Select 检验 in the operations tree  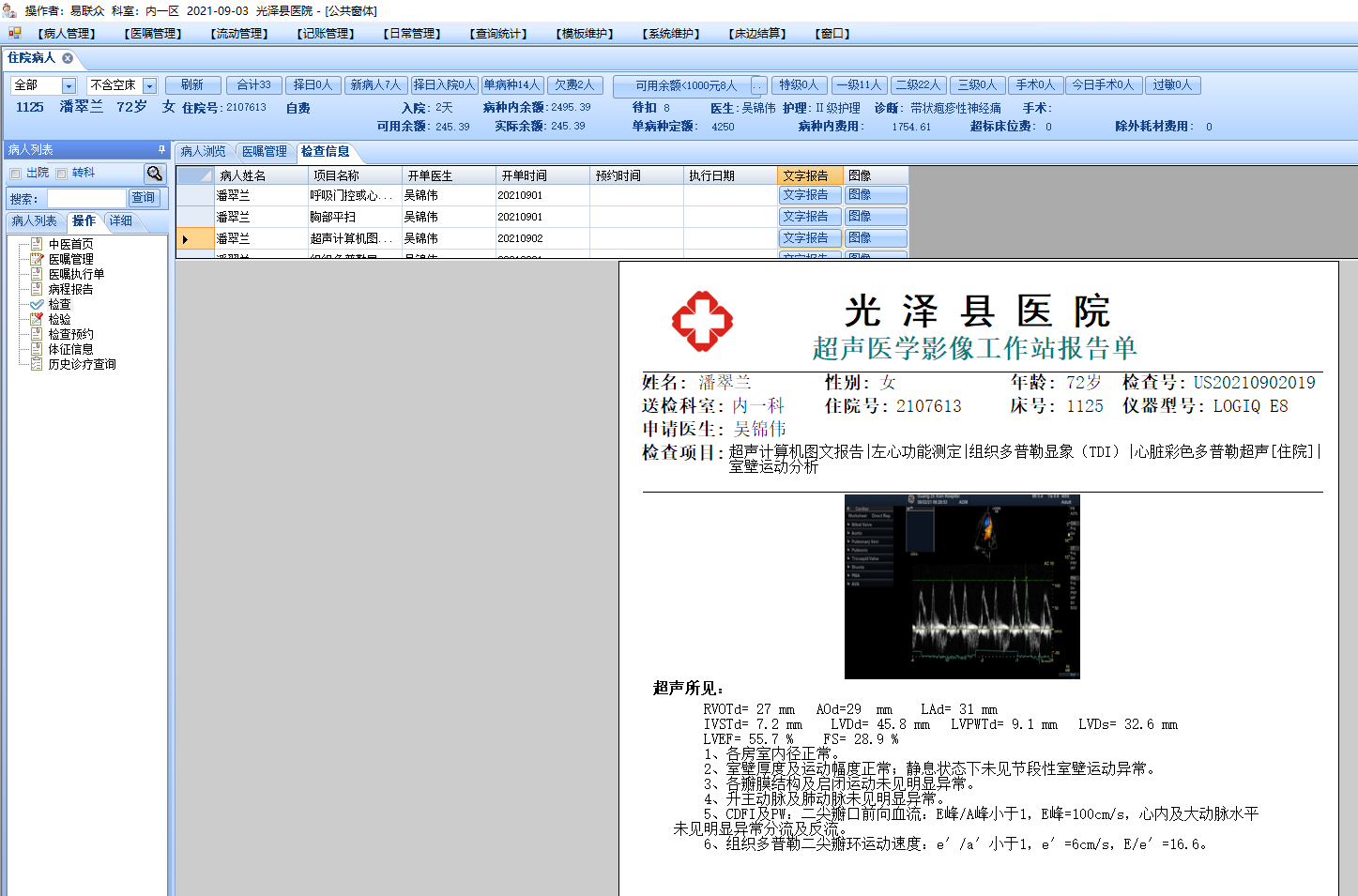point(59,319)
